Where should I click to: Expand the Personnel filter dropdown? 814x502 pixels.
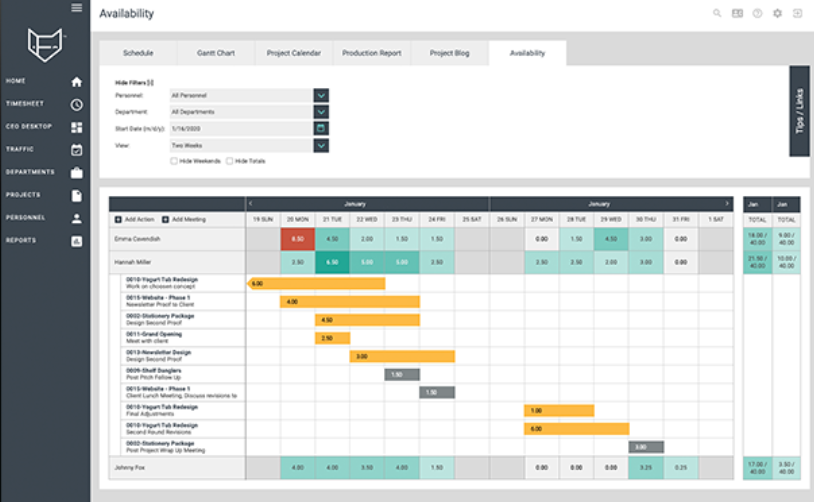point(321,95)
